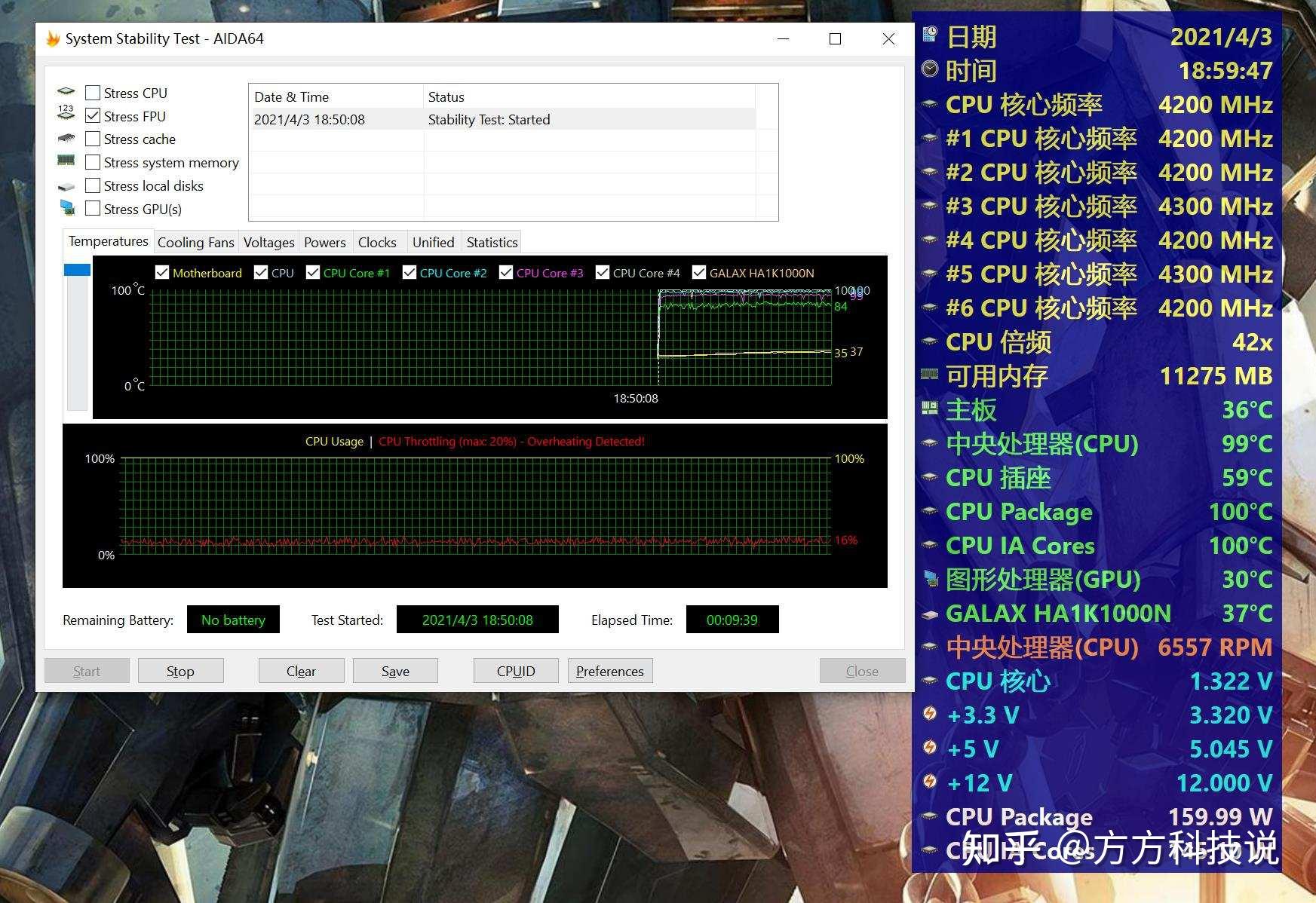Uncheck the Stress FPU option

pos(93,115)
